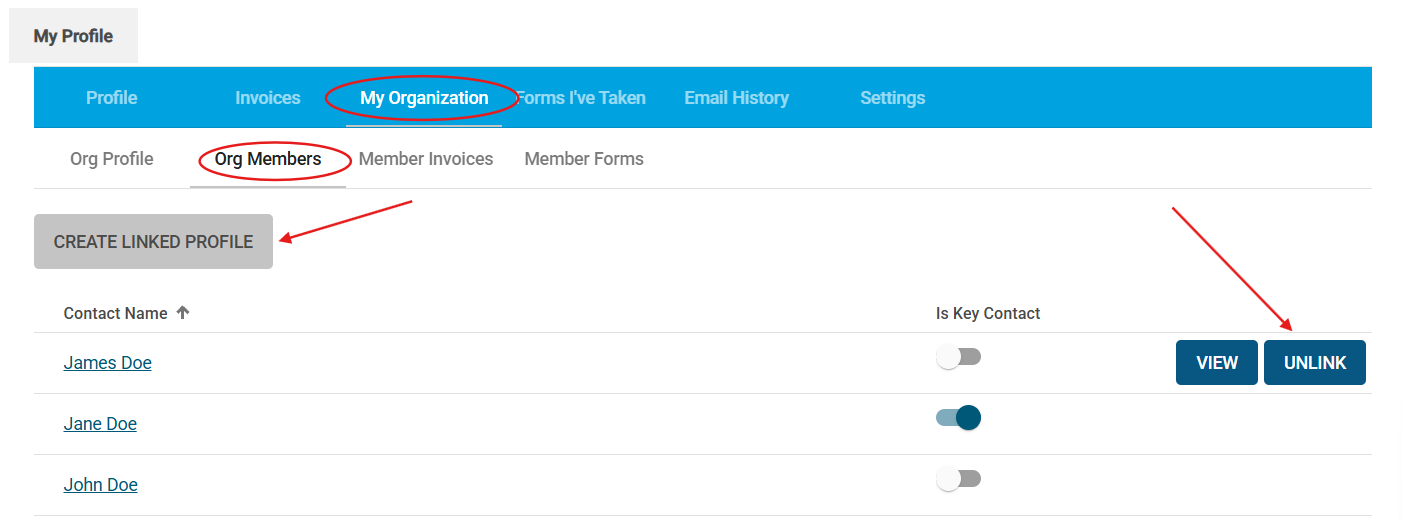Click the View button for James Doe

[x=1217, y=363]
